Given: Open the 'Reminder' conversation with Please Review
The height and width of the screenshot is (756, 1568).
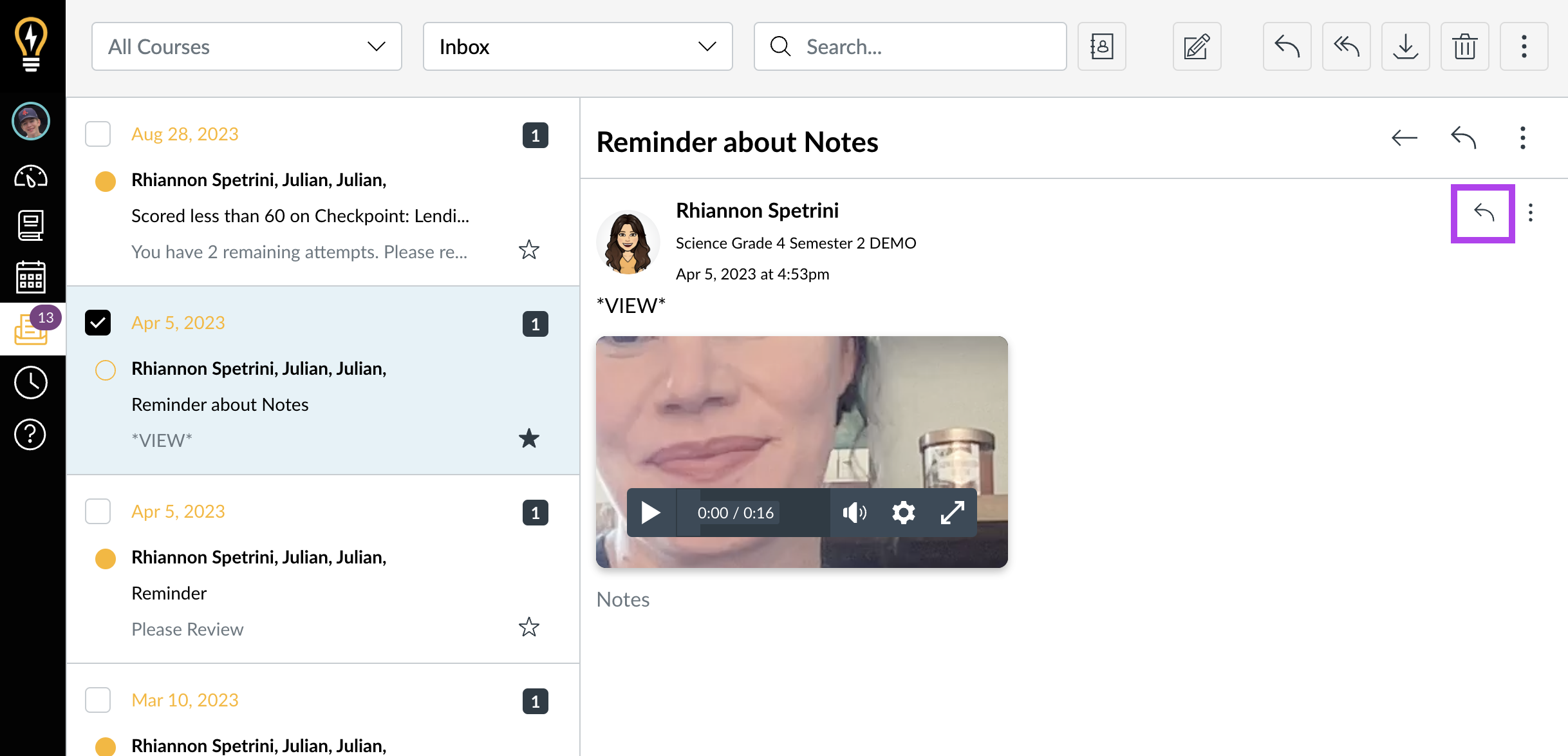Looking at the screenshot, I should coord(323,569).
